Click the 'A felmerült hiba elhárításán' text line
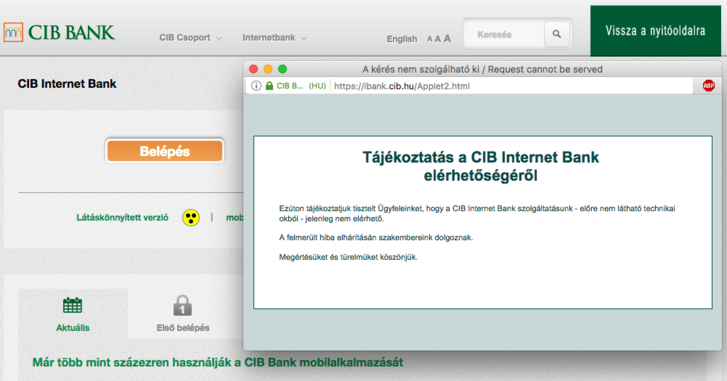Screen dimensions: 727x381 [x=376, y=238]
